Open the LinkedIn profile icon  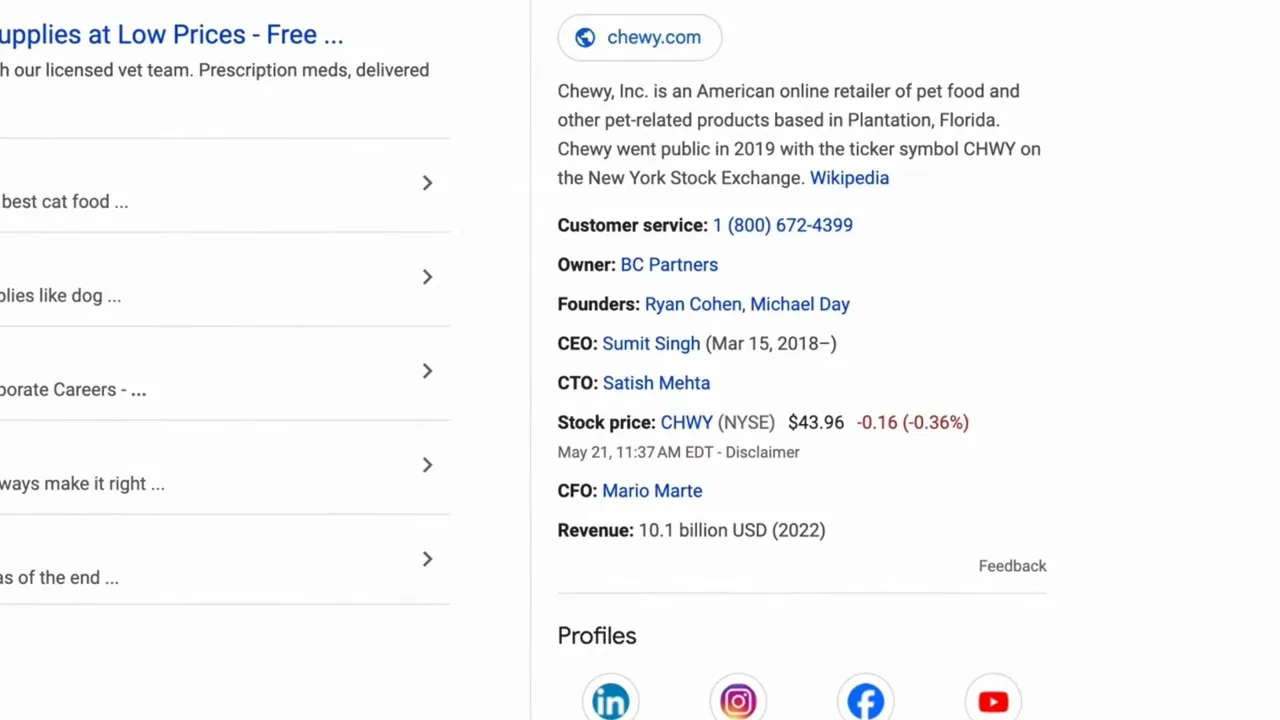tap(610, 701)
